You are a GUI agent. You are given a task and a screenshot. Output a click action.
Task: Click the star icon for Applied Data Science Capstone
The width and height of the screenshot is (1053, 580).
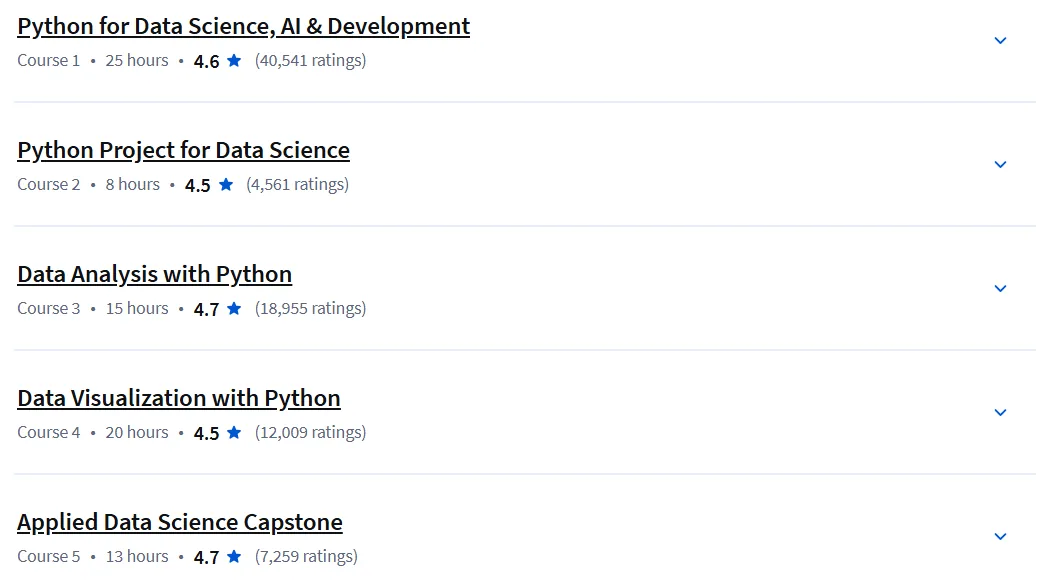(x=234, y=556)
